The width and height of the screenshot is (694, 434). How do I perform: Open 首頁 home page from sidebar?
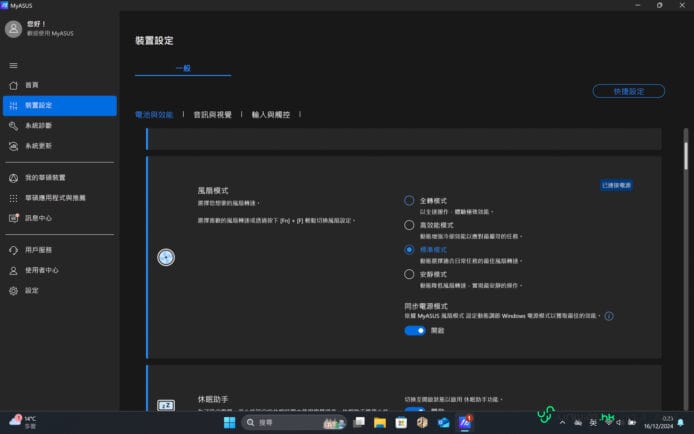tap(31, 85)
